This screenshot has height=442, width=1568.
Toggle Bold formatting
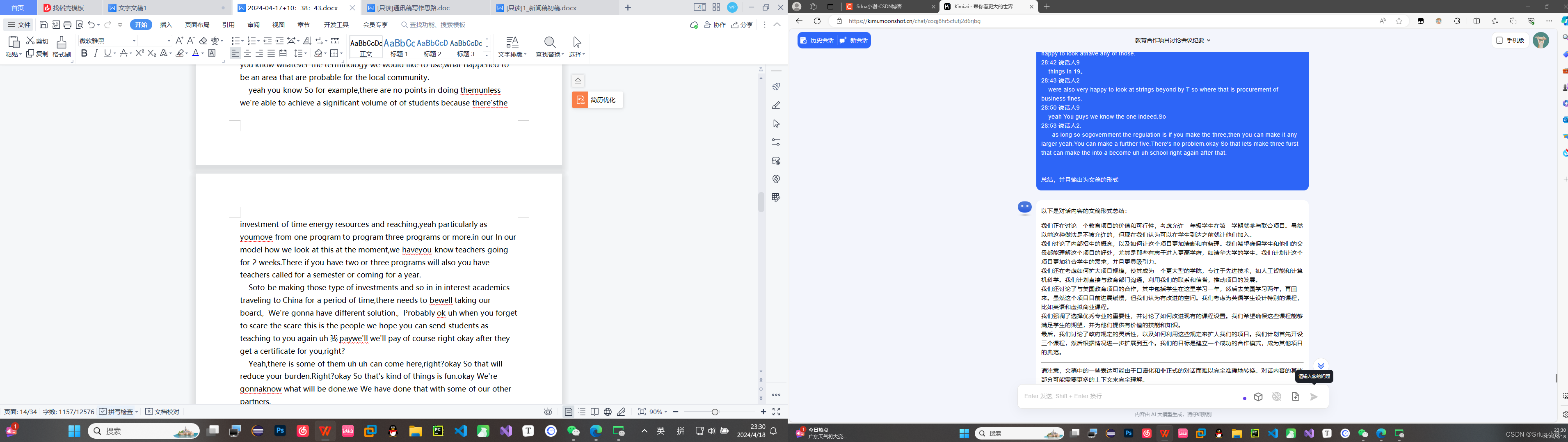tap(84, 54)
